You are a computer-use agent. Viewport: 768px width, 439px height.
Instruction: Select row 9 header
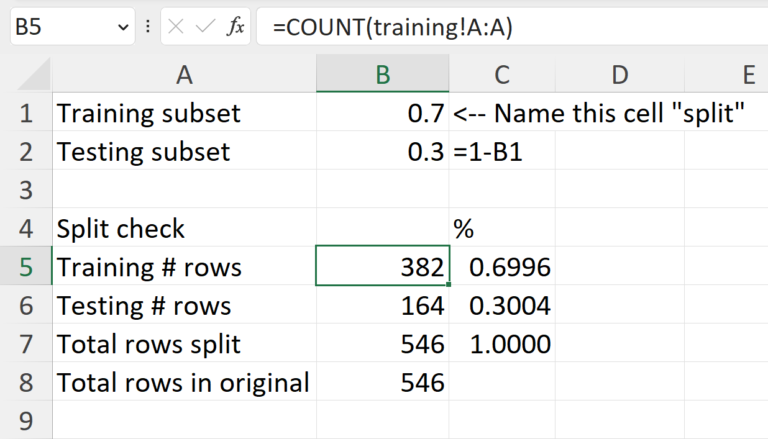(x=26, y=420)
